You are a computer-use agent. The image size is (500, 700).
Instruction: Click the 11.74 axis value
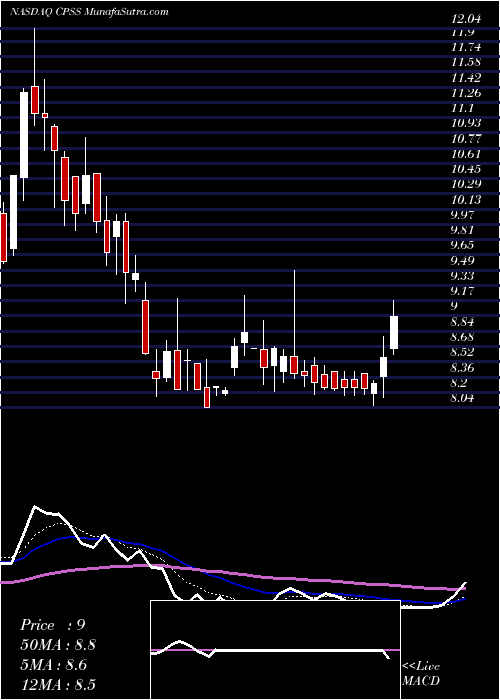(x=466, y=49)
